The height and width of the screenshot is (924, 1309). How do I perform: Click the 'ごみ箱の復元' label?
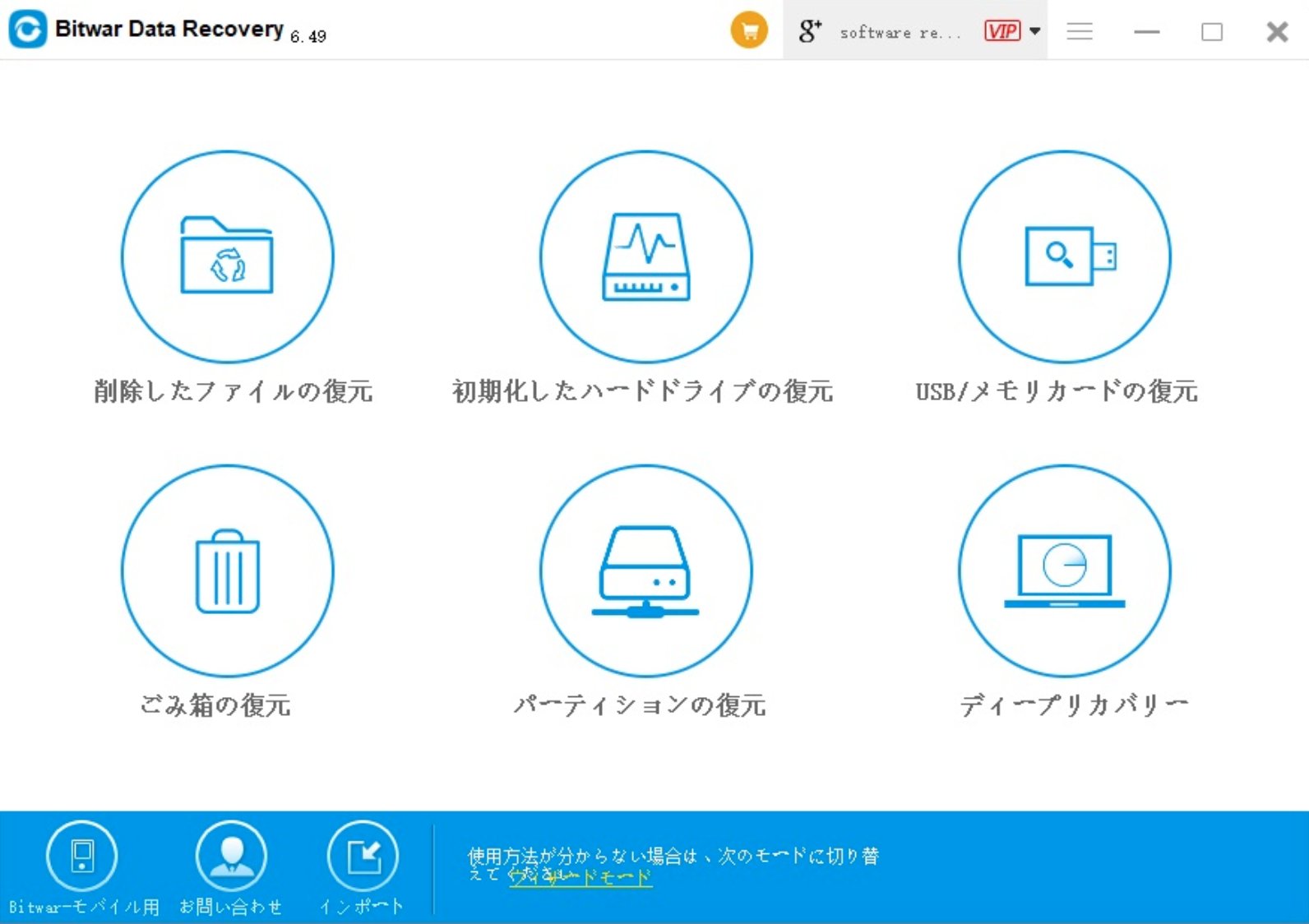tap(215, 705)
